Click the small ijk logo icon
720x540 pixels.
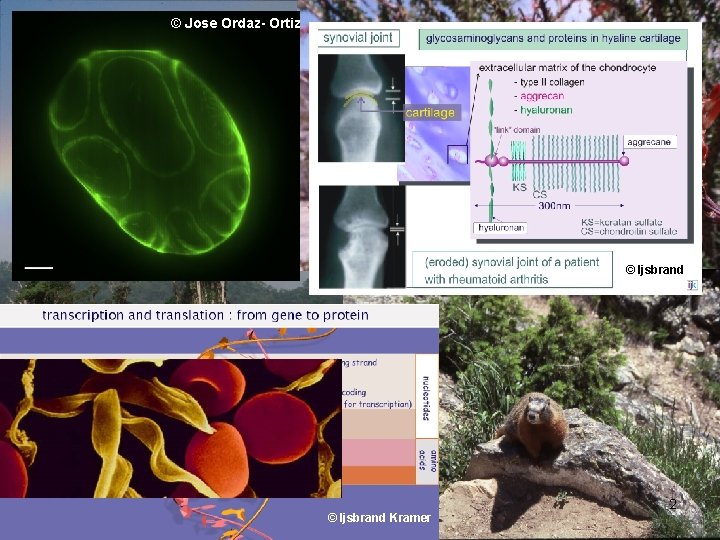(x=692, y=285)
